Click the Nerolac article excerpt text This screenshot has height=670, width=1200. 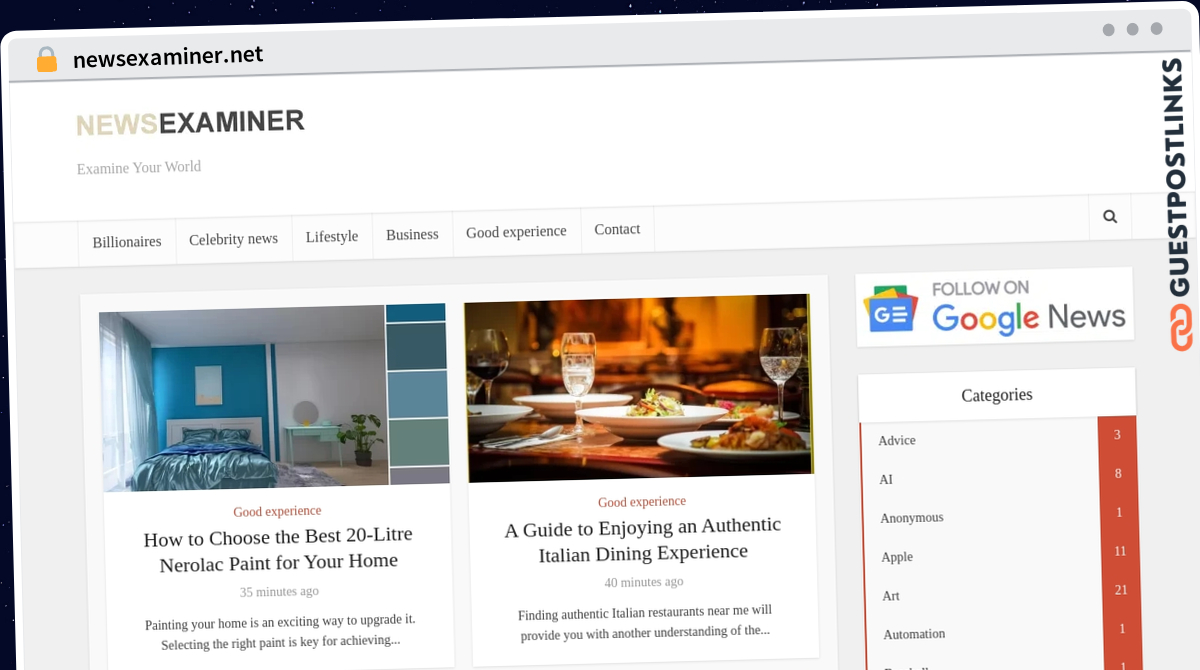point(280,632)
